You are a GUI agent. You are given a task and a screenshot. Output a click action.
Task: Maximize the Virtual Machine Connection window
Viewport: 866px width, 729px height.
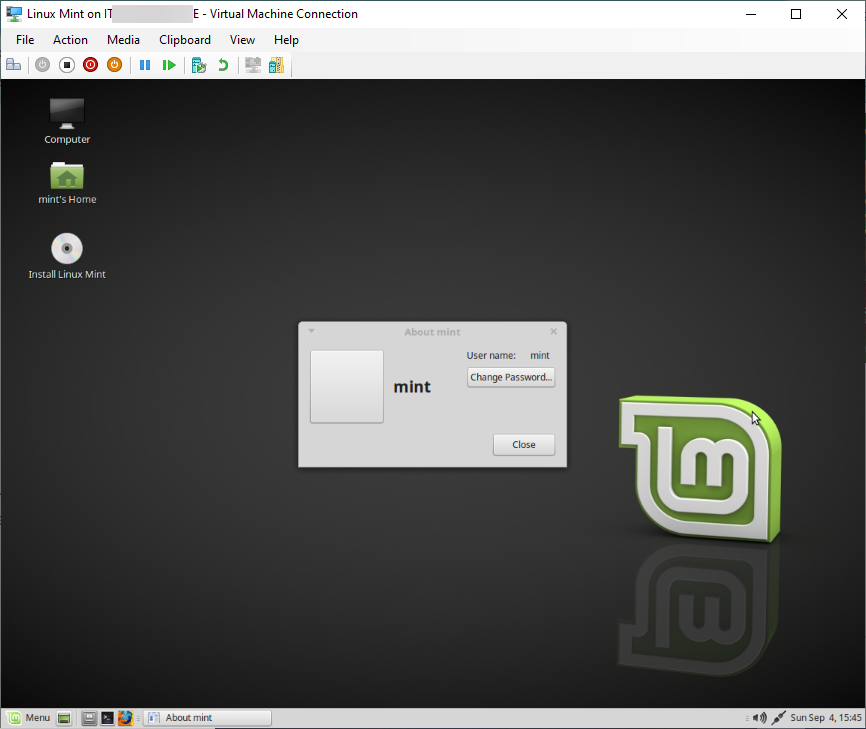(x=796, y=14)
